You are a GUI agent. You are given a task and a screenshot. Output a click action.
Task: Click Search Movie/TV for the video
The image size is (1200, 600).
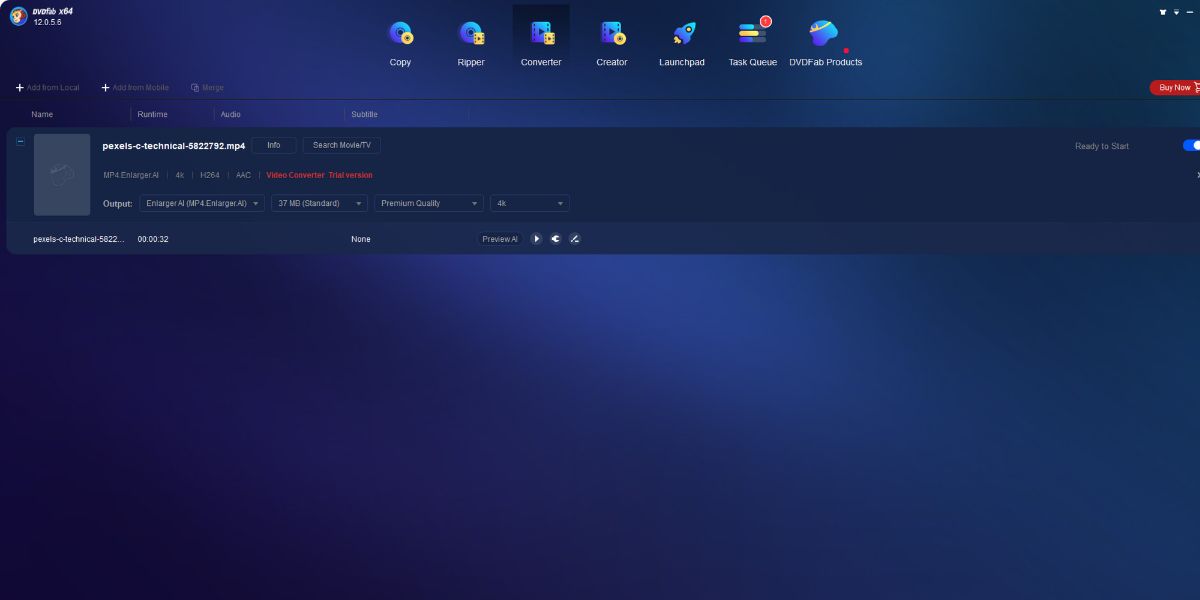341,145
